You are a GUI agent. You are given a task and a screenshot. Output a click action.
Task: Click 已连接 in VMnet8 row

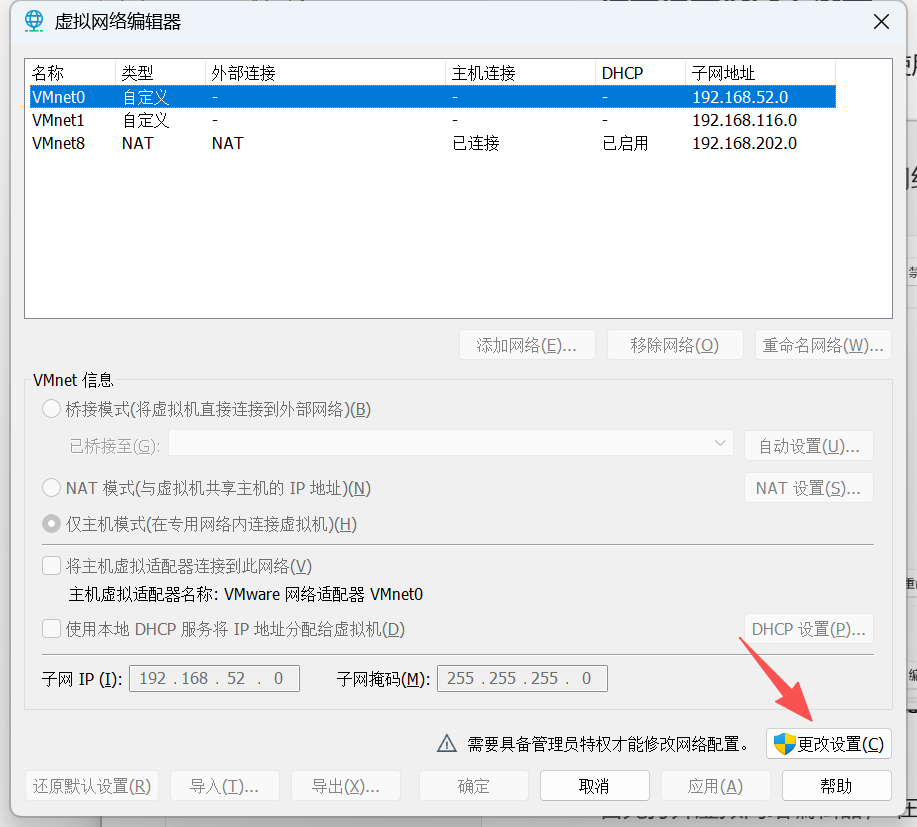point(476,143)
